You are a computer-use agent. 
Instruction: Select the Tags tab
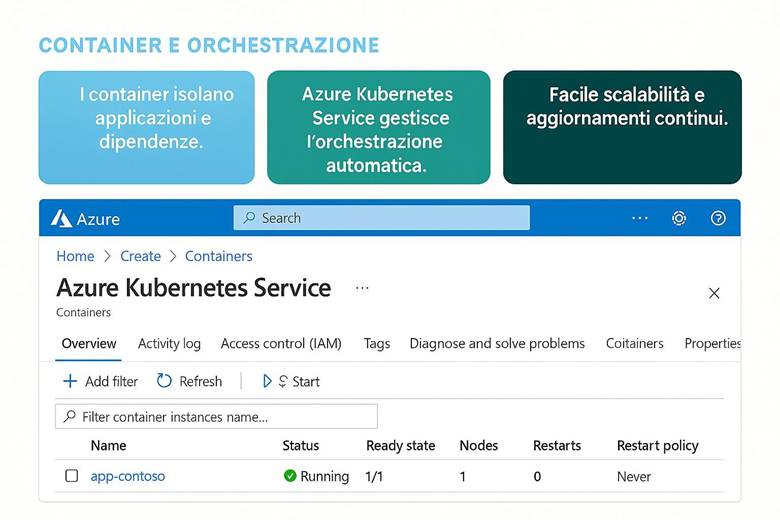pos(377,343)
